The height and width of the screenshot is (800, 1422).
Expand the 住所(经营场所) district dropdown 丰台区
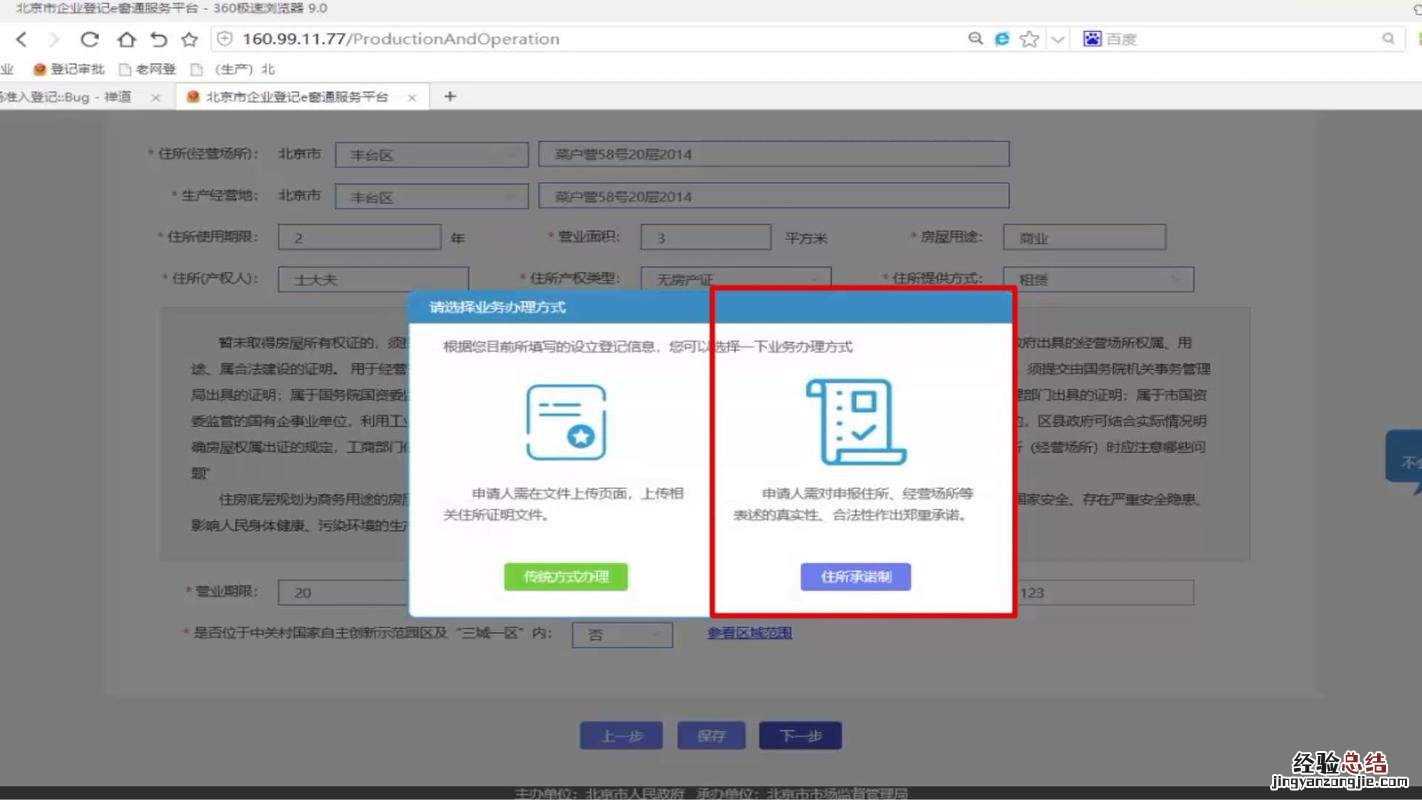431,155
